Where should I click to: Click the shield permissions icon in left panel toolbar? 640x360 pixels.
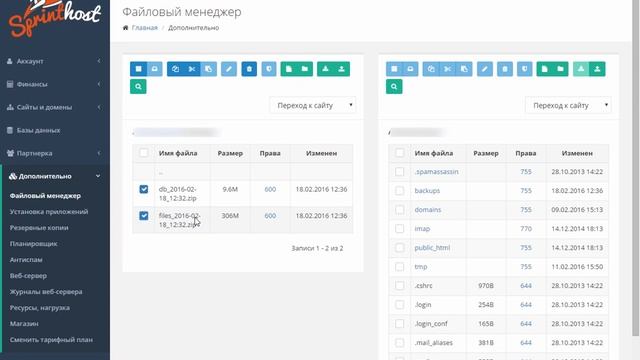point(269,69)
